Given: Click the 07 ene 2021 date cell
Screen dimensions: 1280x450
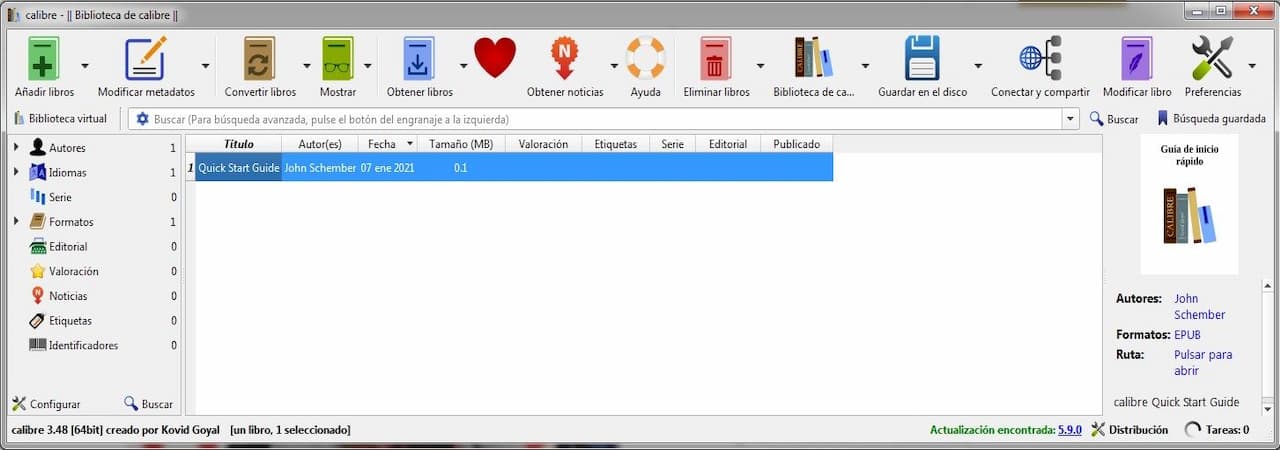Looking at the screenshot, I should click(x=387, y=167).
